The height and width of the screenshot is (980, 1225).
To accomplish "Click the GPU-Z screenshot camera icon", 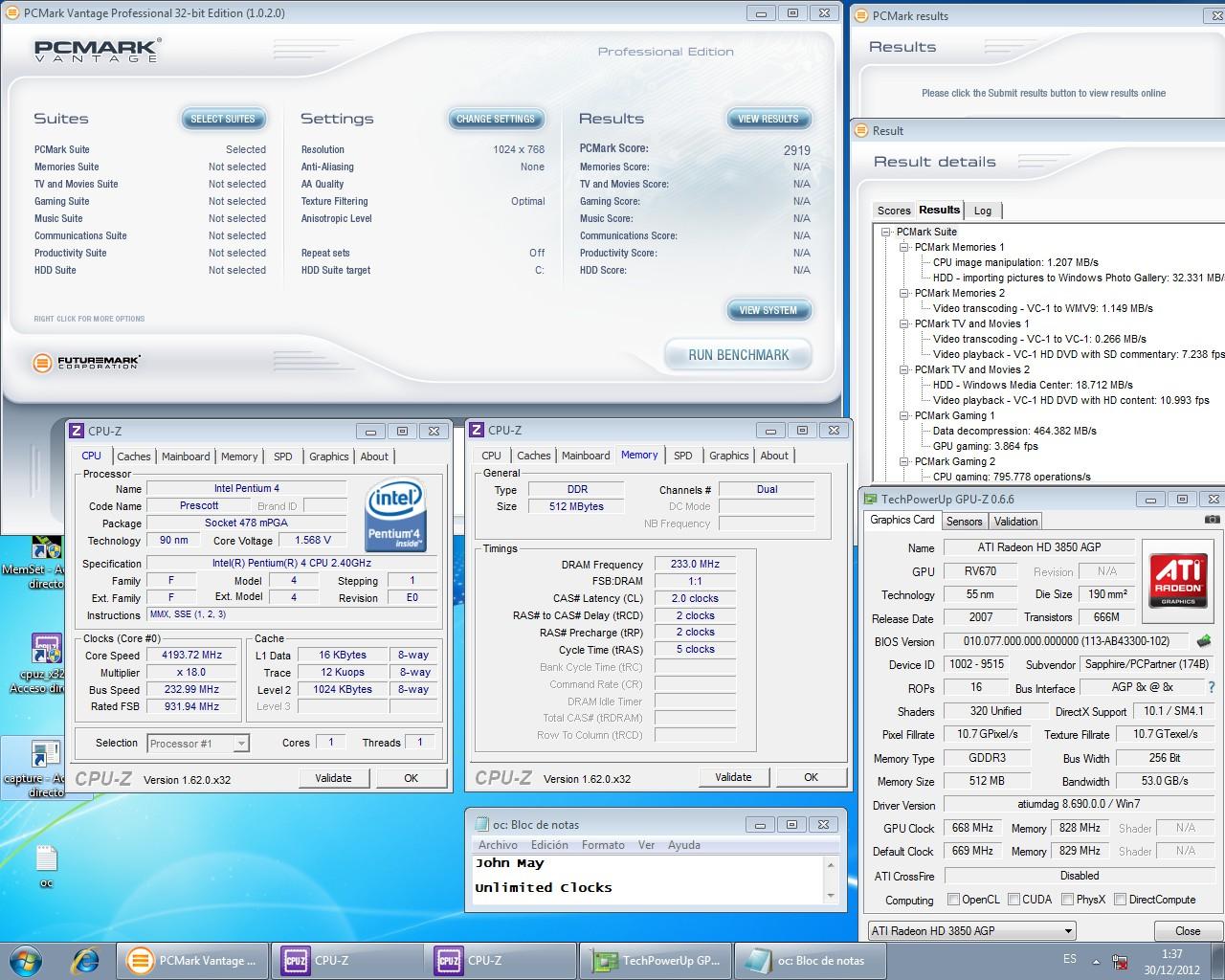I will (x=1213, y=520).
